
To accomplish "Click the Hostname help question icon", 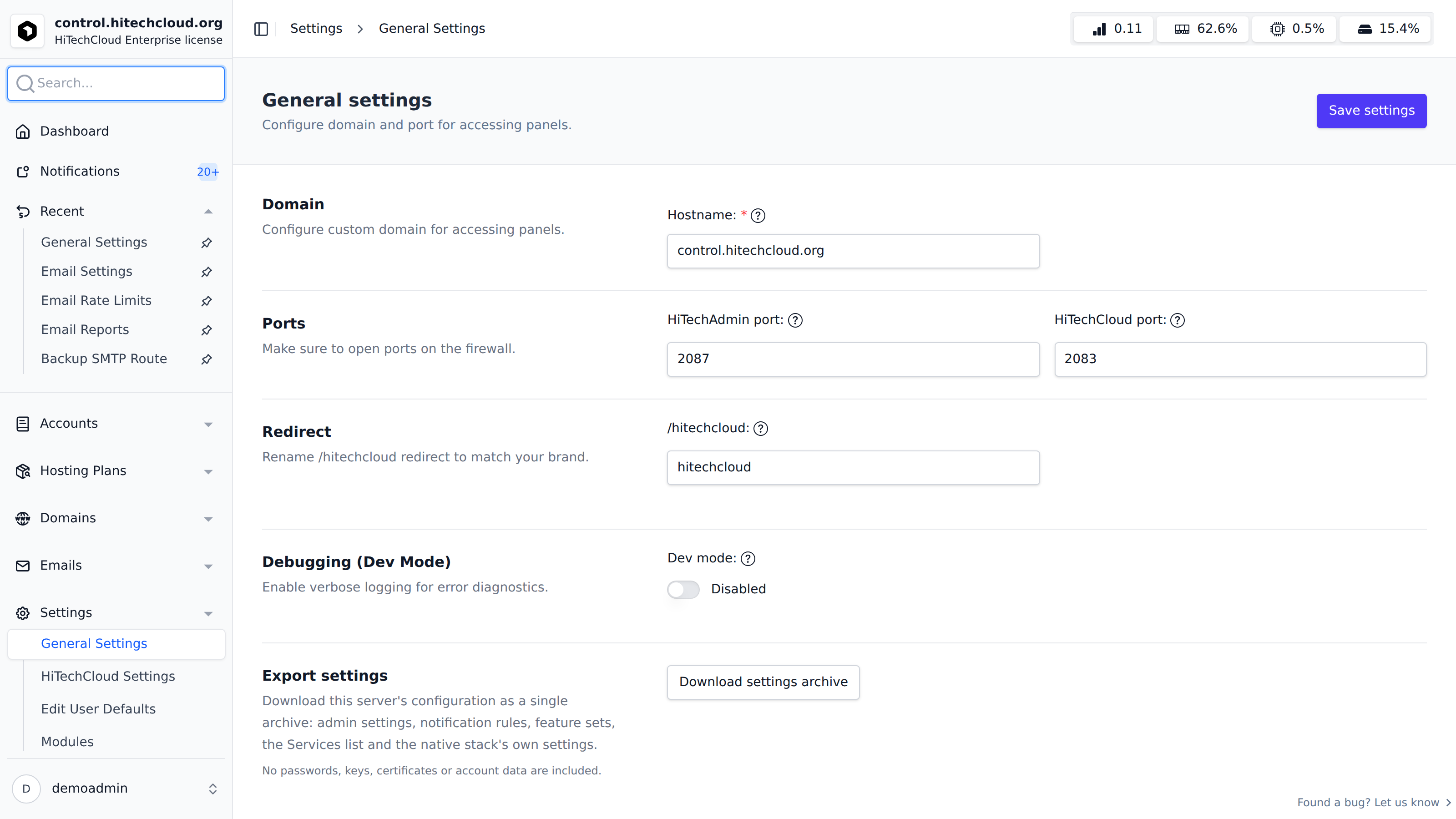I will click(x=758, y=215).
